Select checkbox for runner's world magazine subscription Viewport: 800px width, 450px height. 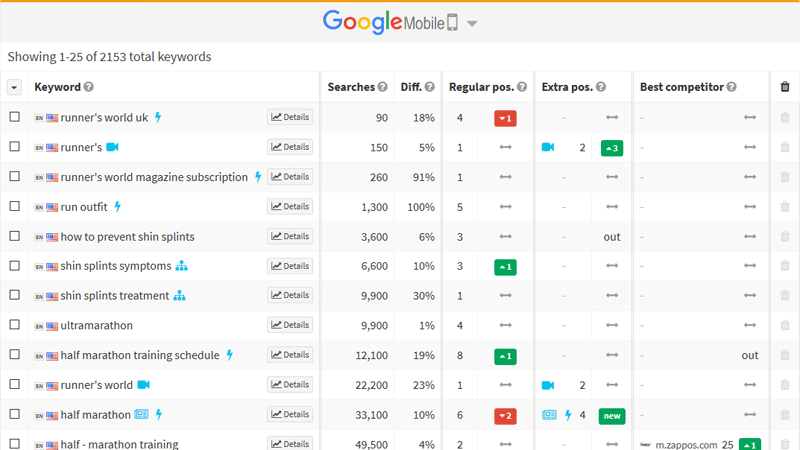(14, 176)
